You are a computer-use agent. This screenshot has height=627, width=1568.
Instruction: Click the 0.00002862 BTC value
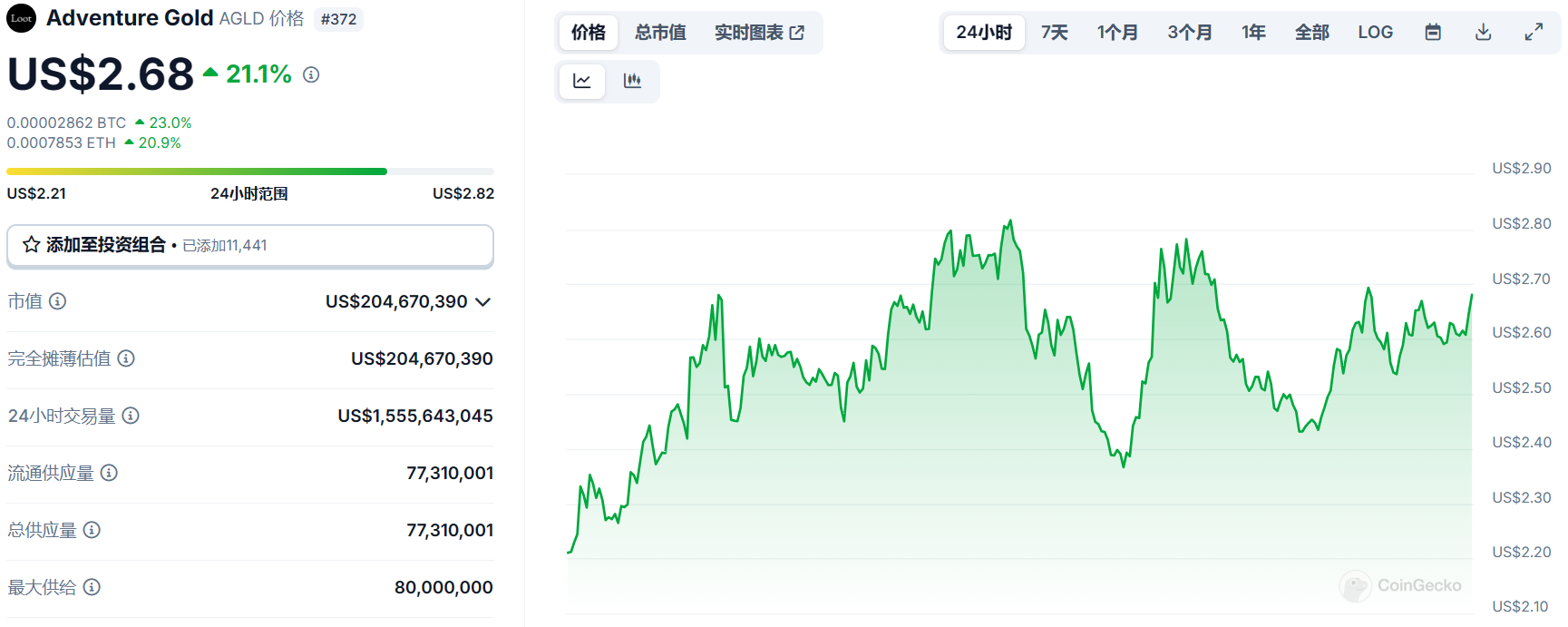pyautogui.click(x=66, y=122)
